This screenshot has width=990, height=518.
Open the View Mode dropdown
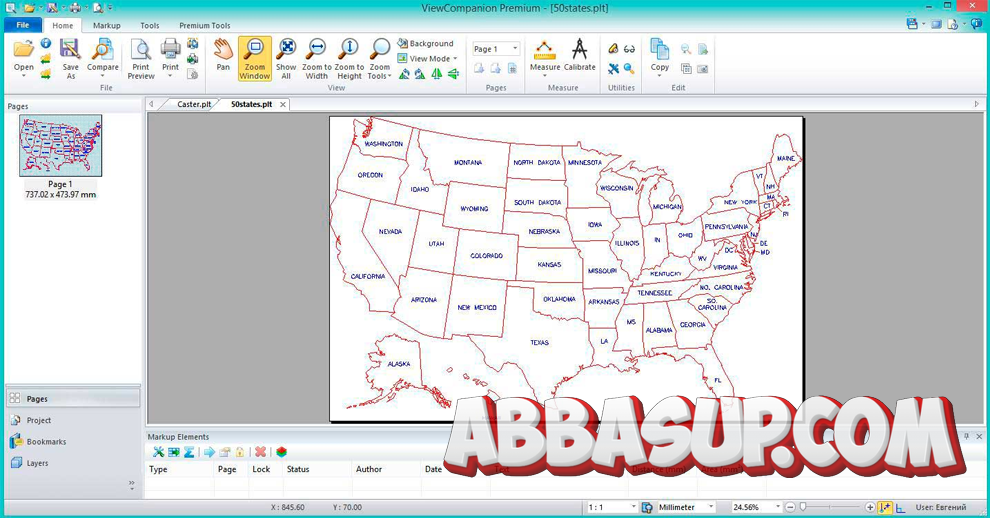tap(427, 59)
